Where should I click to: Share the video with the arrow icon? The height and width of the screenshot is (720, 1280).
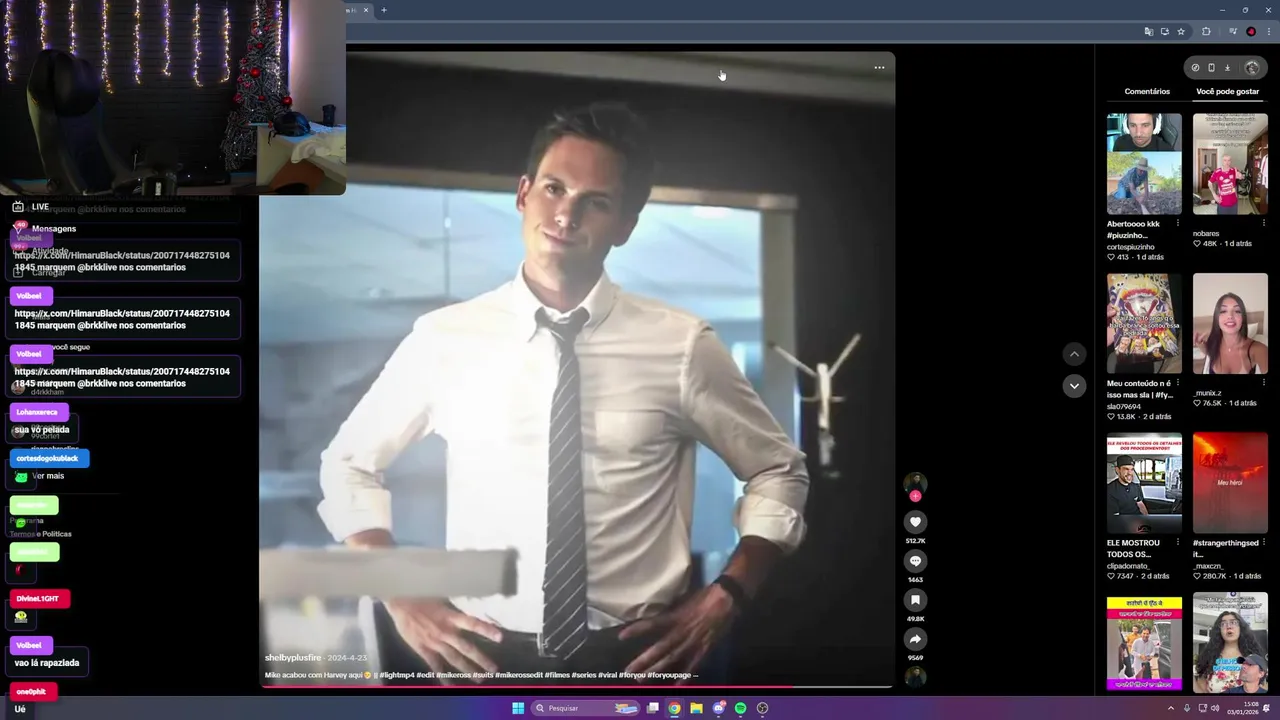pos(915,639)
